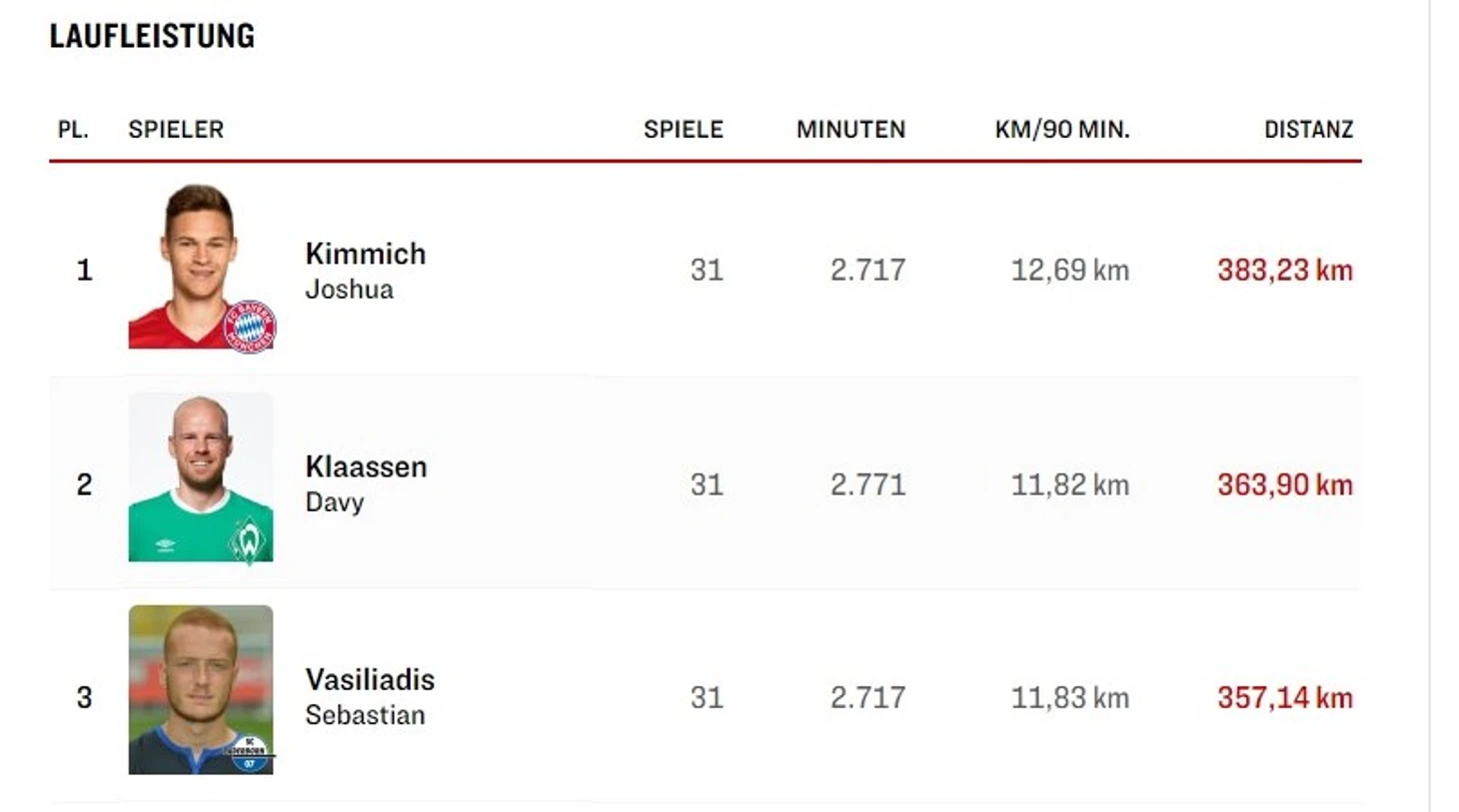Select the 383,23 km distance value
Screen dimensions: 1459x812
[x=1284, y=271]
